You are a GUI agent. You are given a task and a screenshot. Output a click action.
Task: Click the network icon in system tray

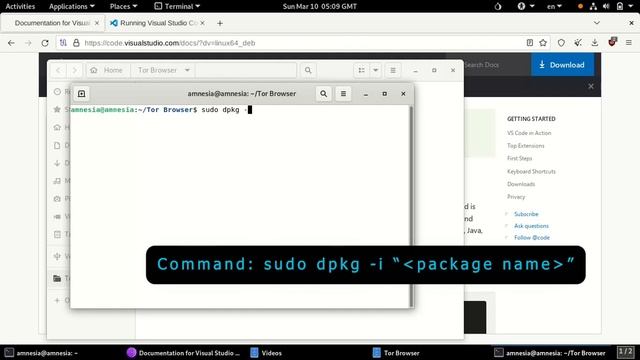[593, 6]
